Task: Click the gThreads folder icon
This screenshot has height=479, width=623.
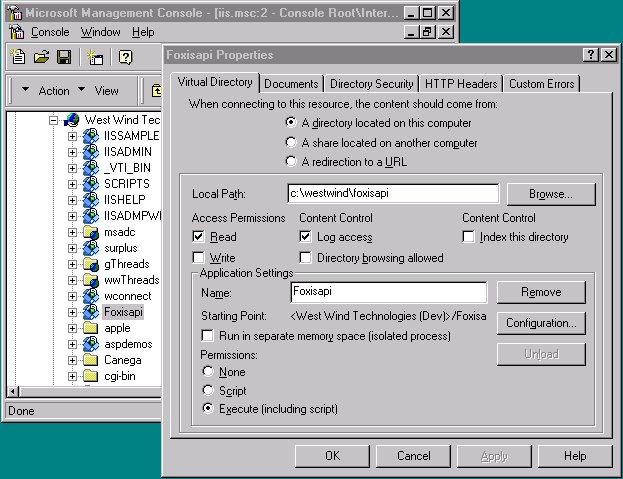Action: coord(91,264)
